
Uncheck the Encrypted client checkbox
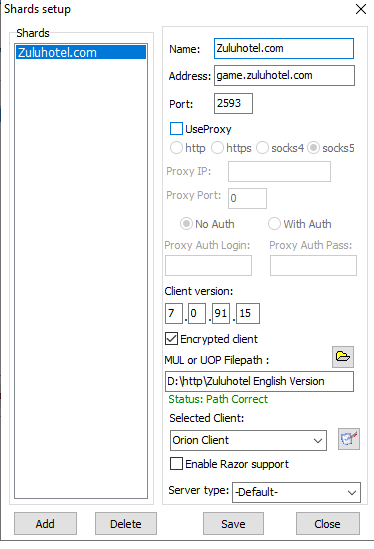(171, 339)
